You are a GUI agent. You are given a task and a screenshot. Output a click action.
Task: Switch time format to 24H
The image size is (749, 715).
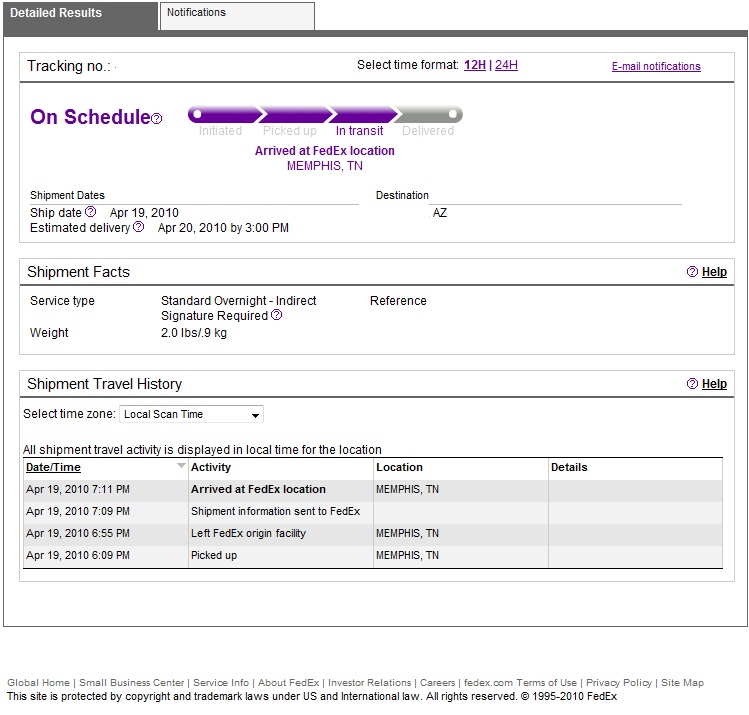506,66
